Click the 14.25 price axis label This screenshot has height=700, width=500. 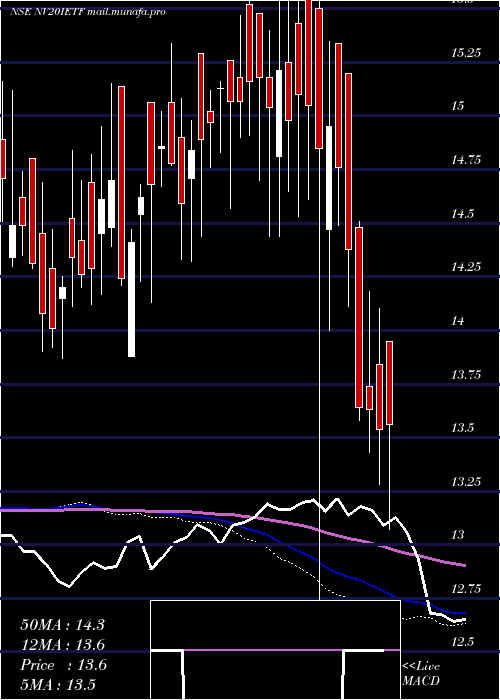coord(466,267)
